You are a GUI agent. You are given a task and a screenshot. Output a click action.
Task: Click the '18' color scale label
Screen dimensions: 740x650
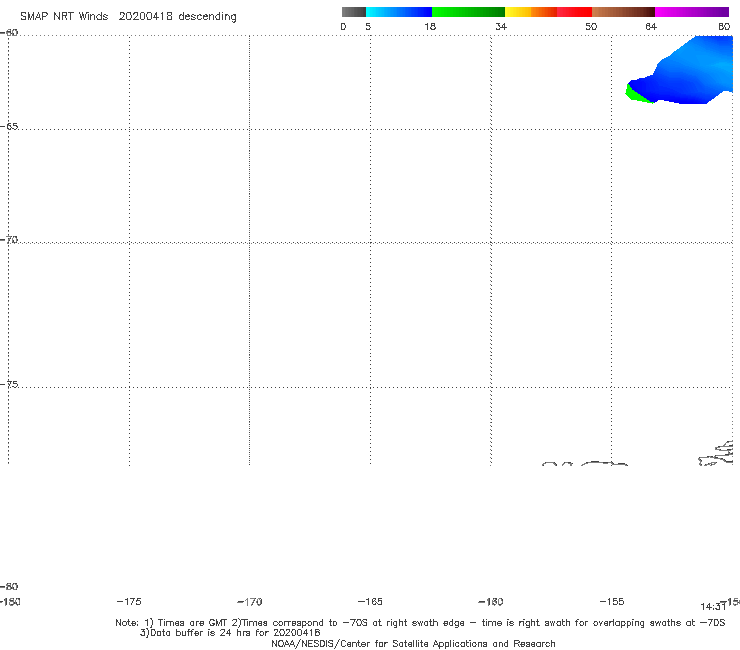pos(430,26)
